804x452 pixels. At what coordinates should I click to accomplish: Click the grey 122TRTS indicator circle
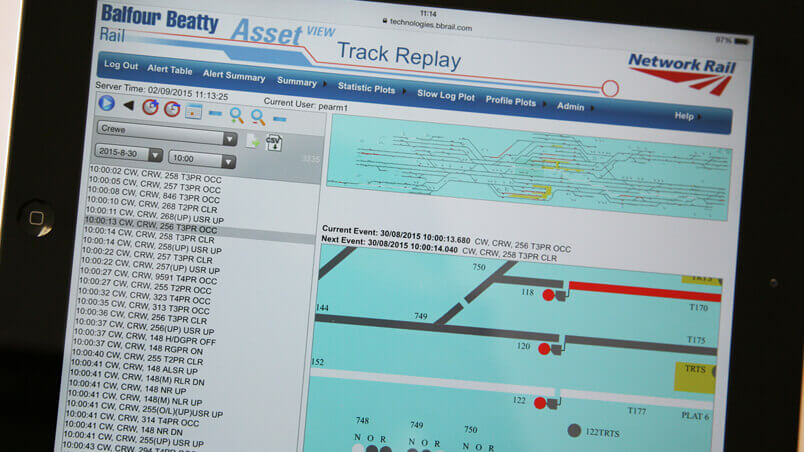(574, 430)
